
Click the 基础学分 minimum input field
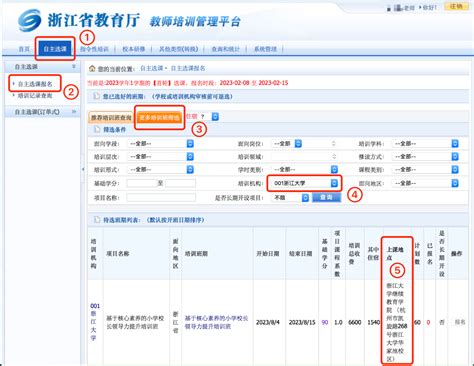coord(142,183)
